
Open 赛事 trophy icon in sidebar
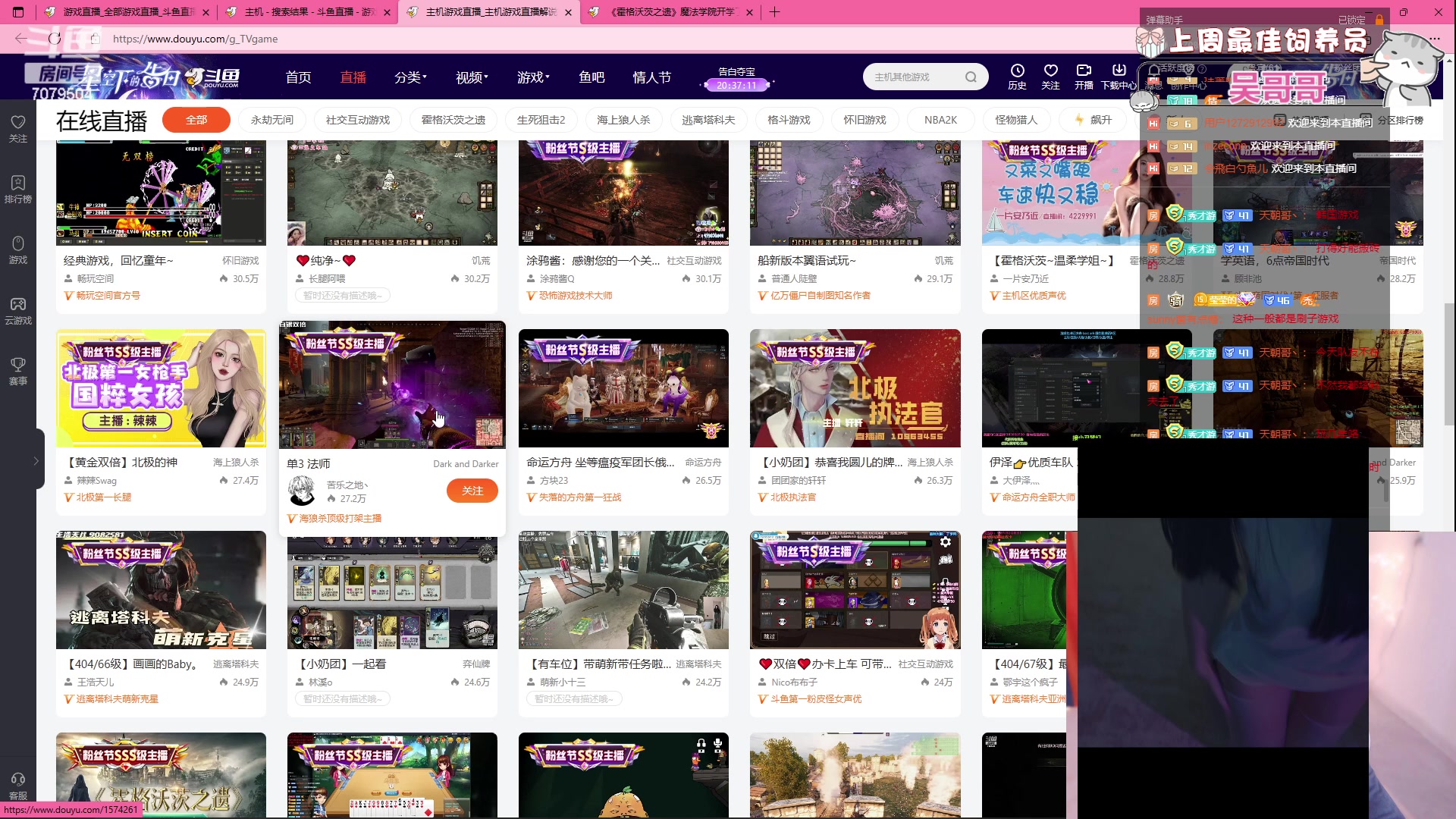pos(18,371)
